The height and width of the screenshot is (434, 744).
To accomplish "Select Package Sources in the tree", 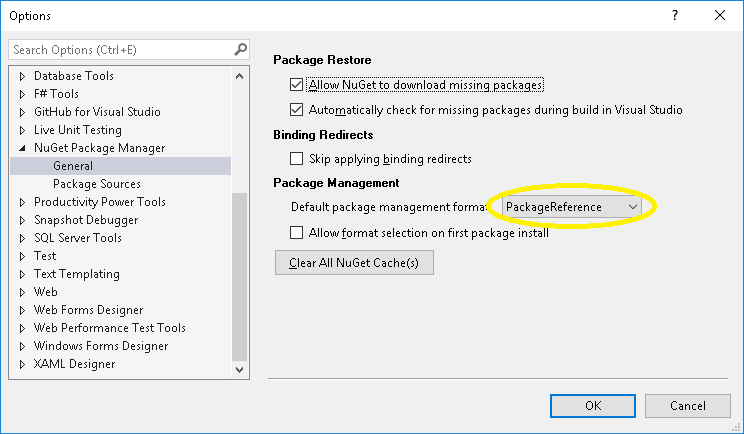I will (x=96, y=184).
